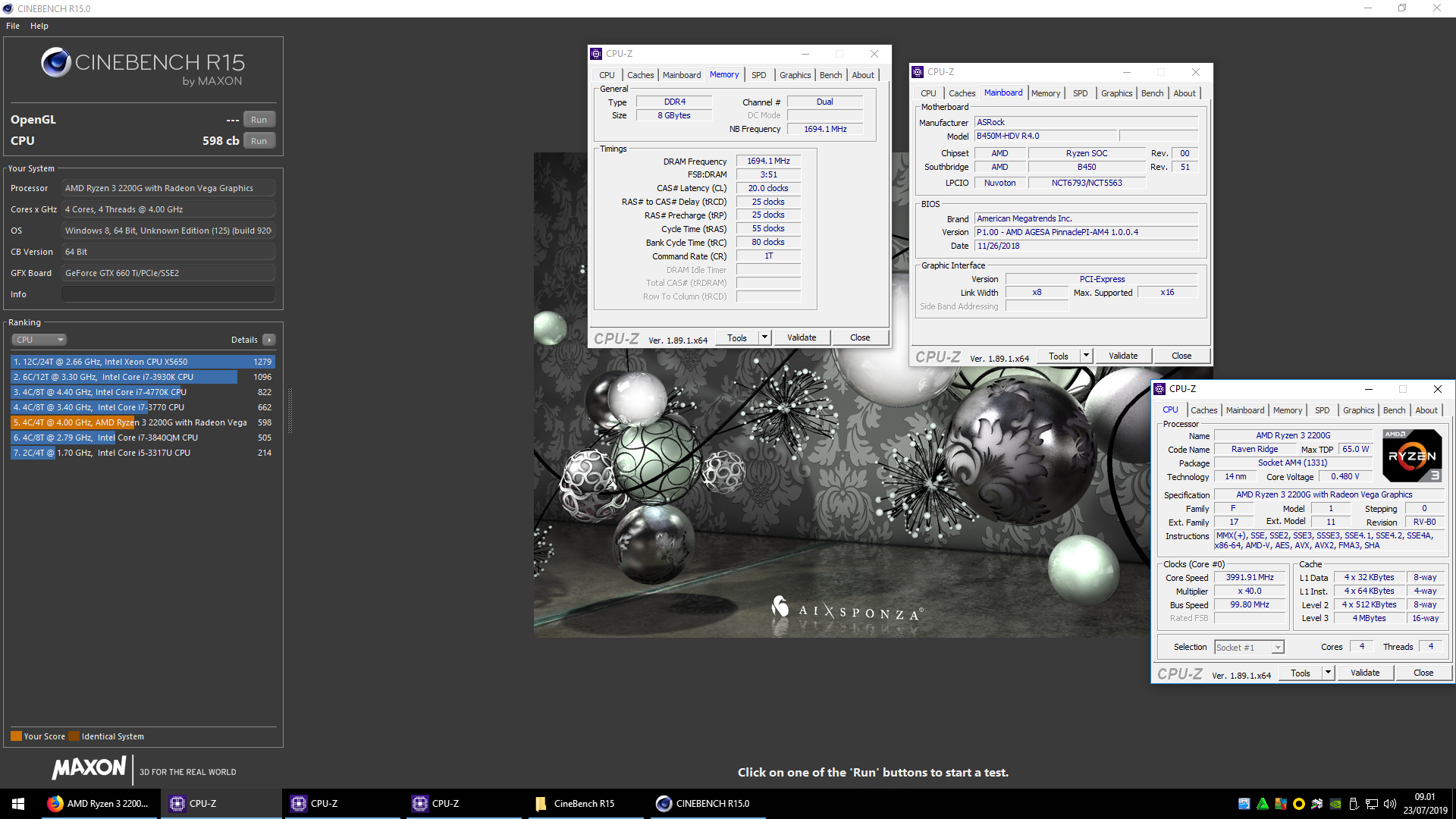Switch to Caches tab in Mainboard CPU-Z window
Image resolution: width=1456 pixels, height=819 pixels.
(x=962, y=93)
